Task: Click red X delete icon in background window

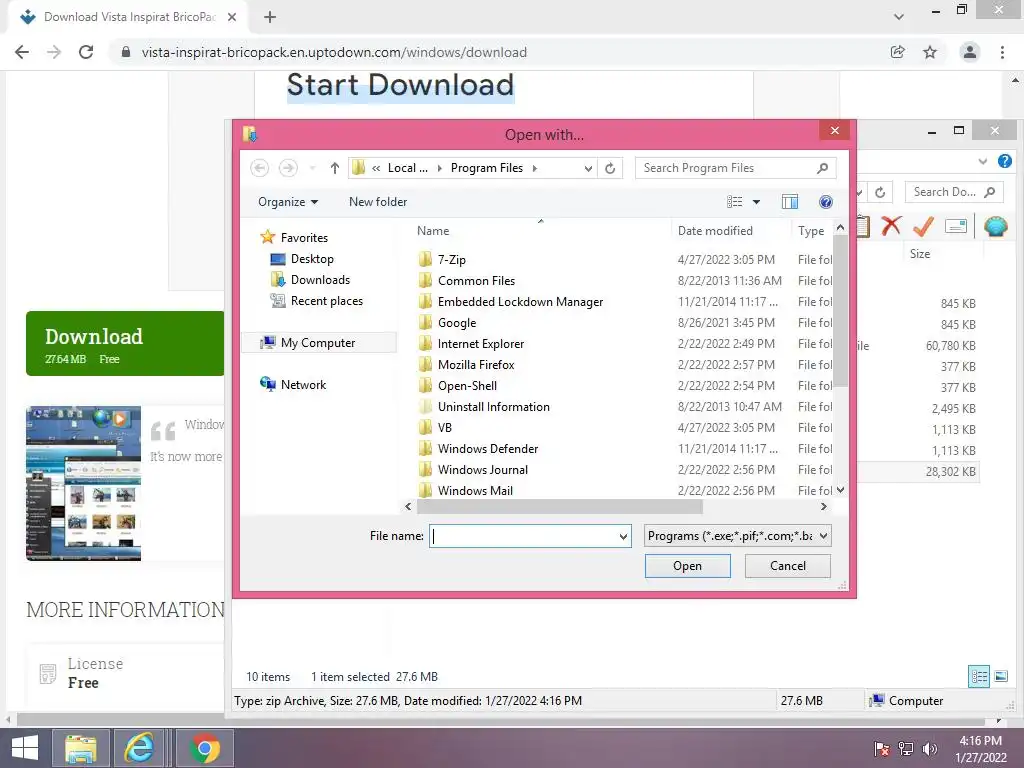Action: [891, 226]
